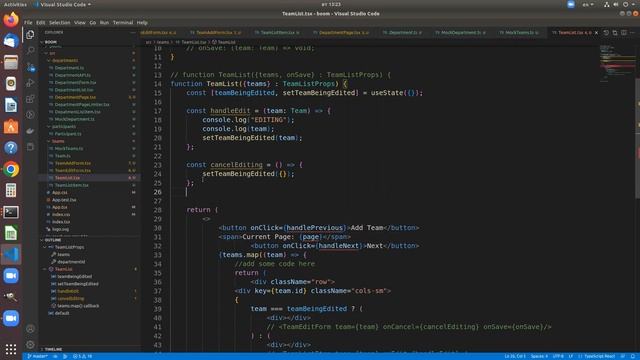The height and width of the screenshot is (360, 640).
Task: Open the Files app from the dock
Action: click(x=11, y=62)
